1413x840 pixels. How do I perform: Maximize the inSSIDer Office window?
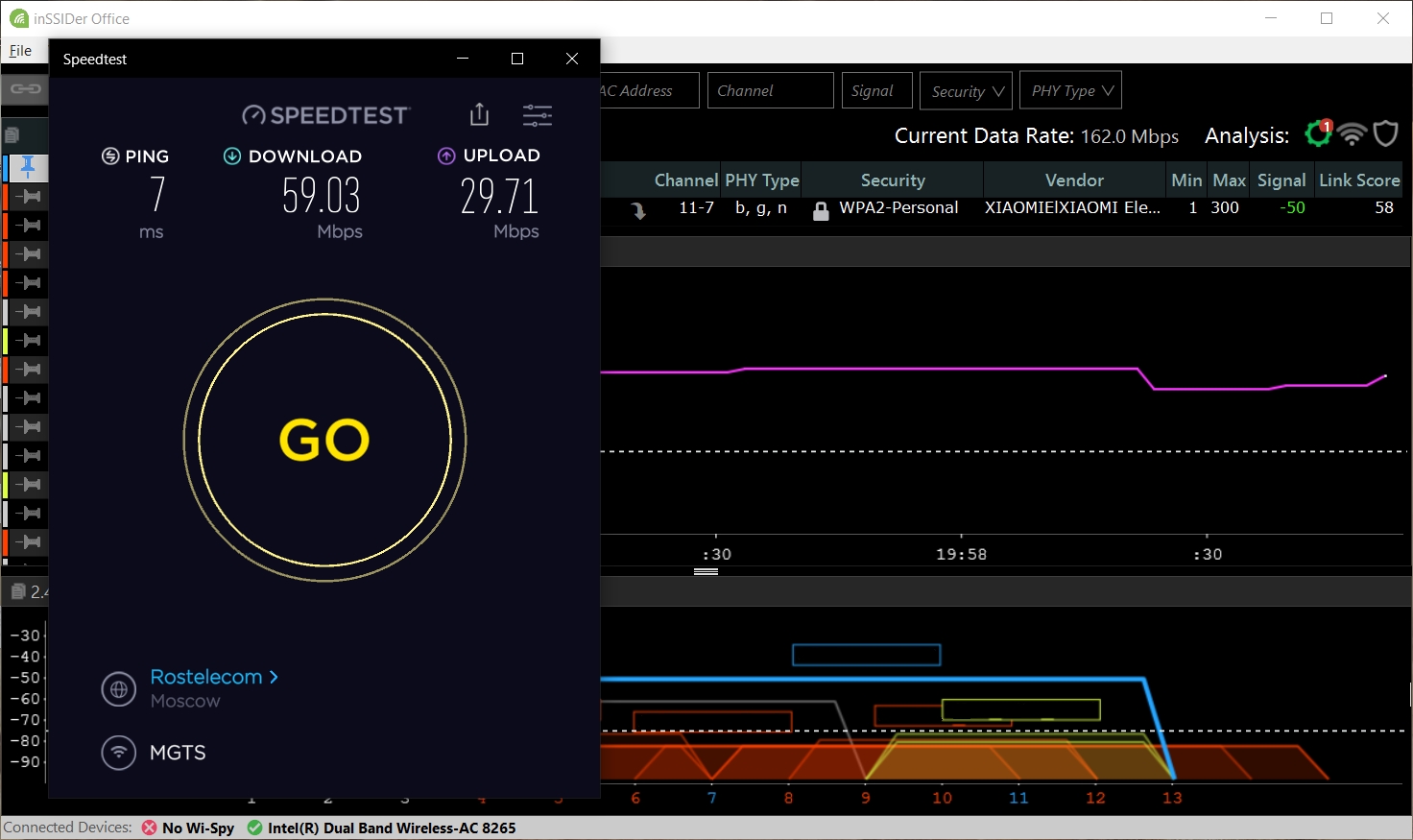coord(1327,18)
